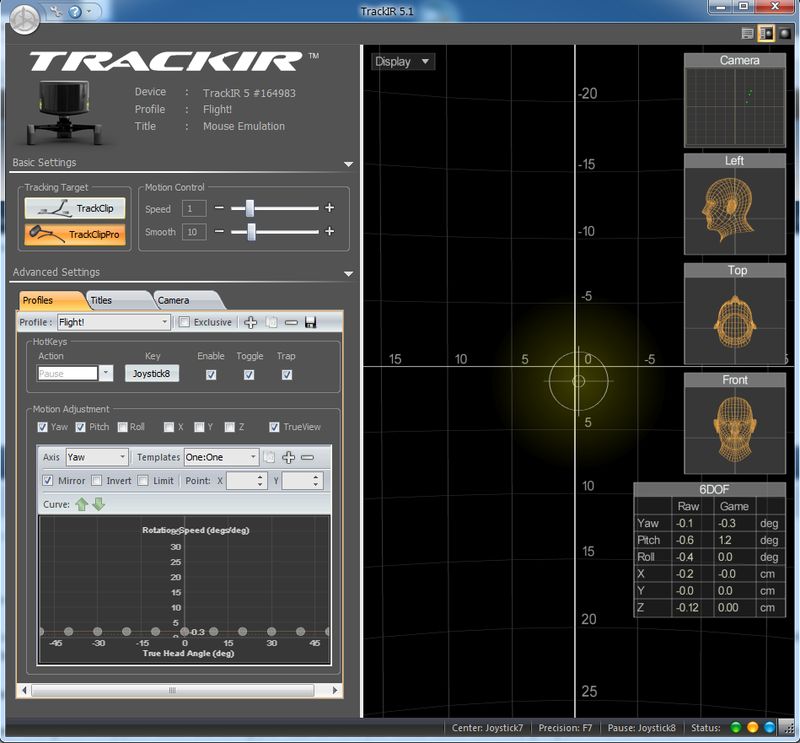Adjust the Speed slider handle
Screen dimensions: 800x743
249,208
